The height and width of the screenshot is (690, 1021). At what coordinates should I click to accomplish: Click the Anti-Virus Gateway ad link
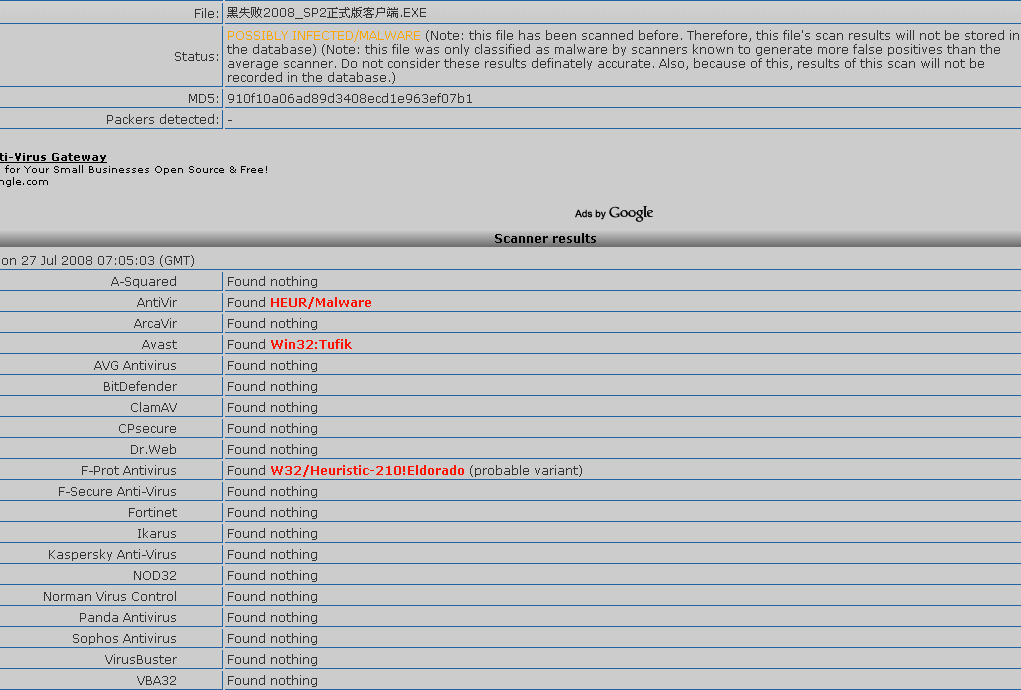point(53,157)
